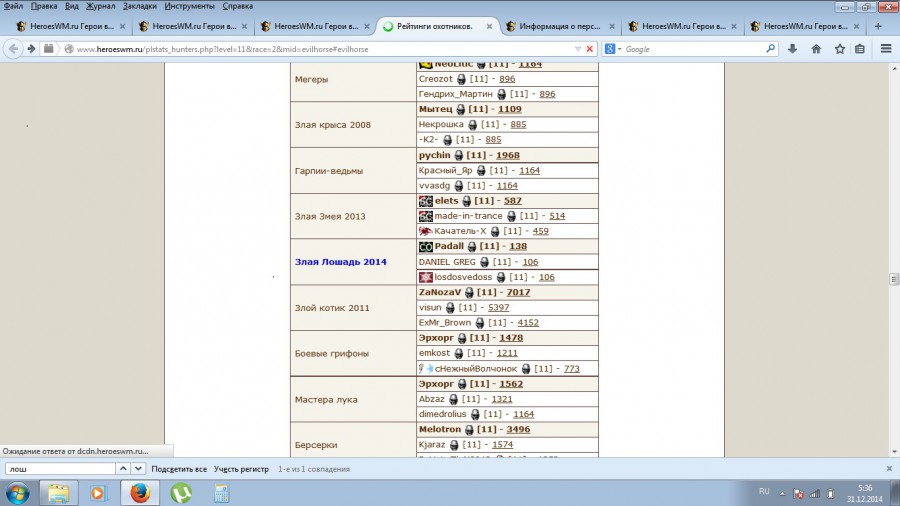This screenshot has width=900, height=506.
Task: Open the score 5397 link for visun
Action: (499, 308)
